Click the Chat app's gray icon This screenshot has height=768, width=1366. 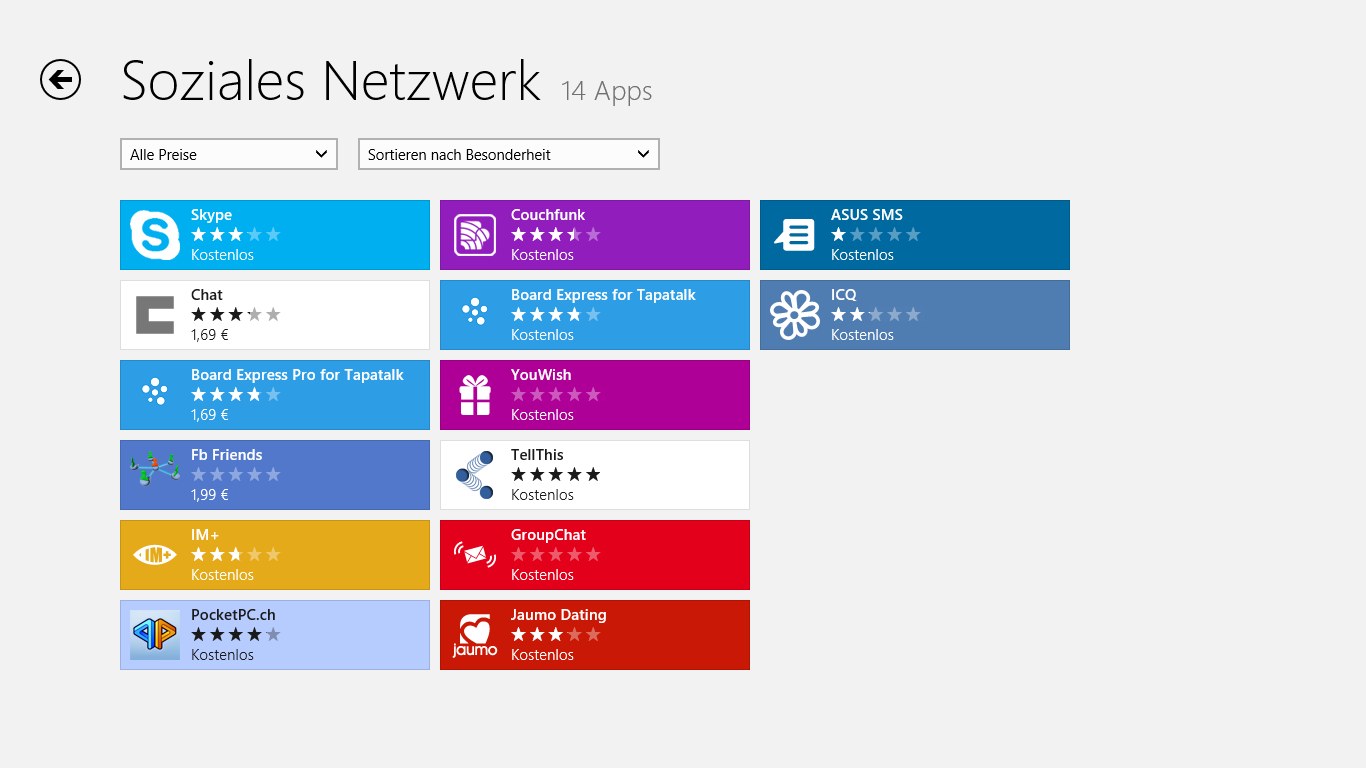(155, 315)
